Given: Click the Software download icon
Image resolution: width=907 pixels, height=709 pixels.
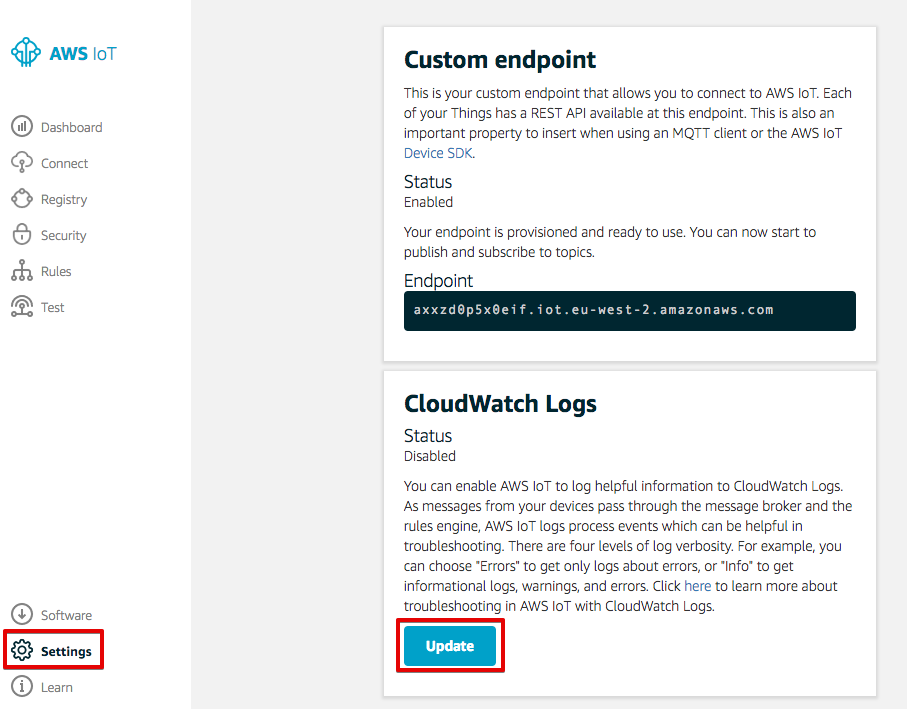Looking at the screenshot, I should pos(22,615).
